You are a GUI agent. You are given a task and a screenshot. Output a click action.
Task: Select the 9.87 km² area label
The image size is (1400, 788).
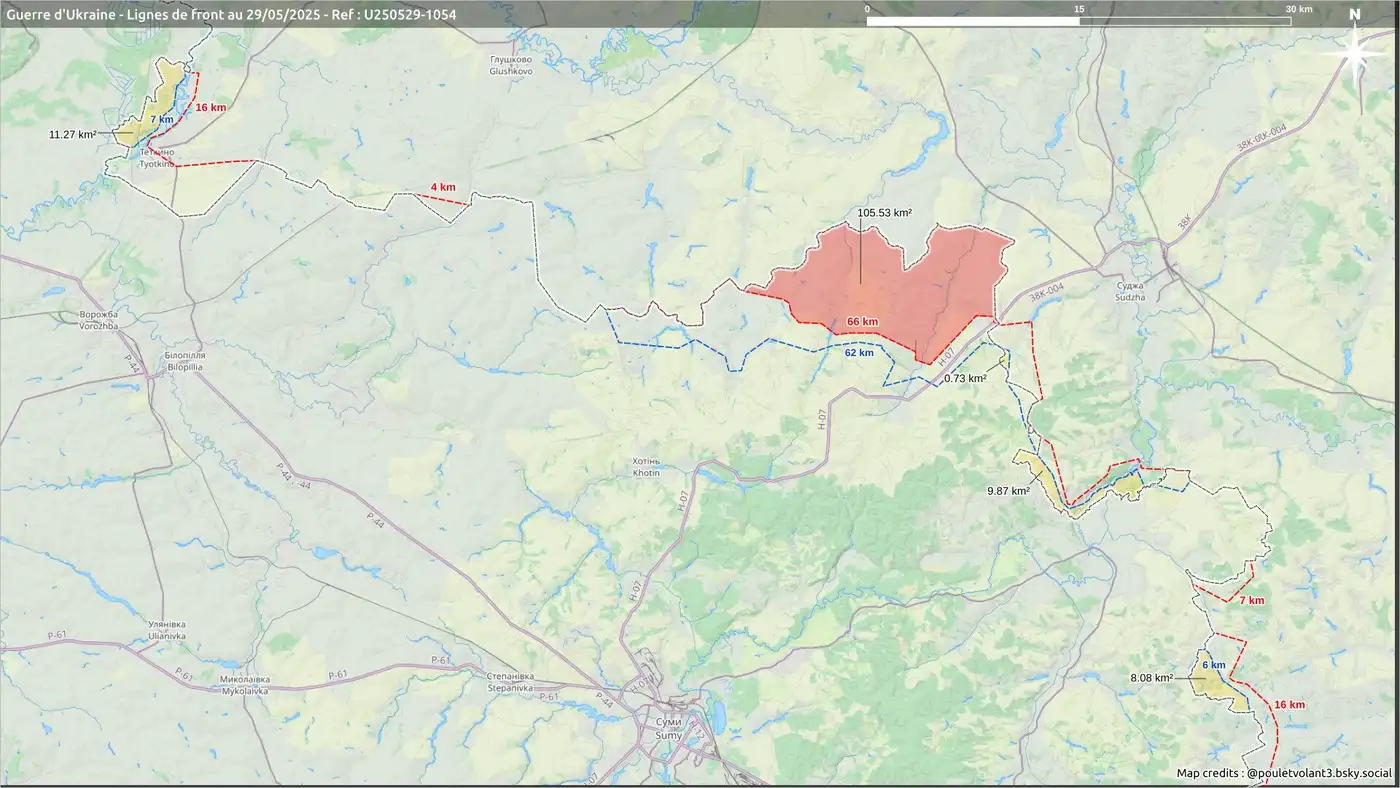[1008, 491]
